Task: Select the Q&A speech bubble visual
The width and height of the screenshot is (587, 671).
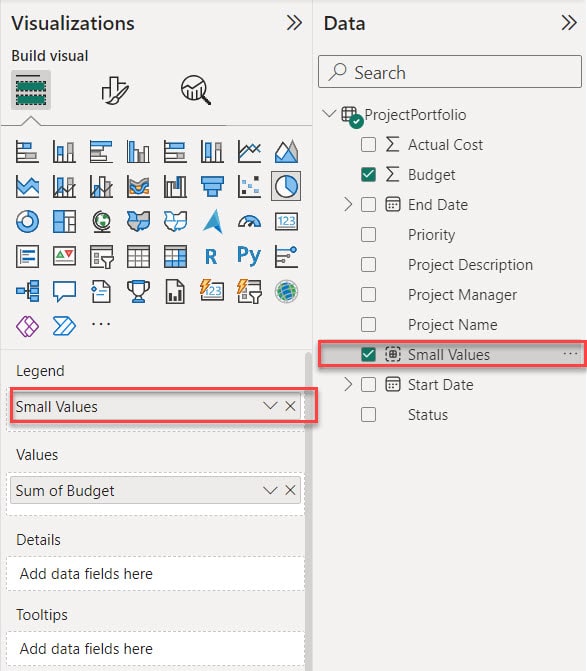Action: 64,291
